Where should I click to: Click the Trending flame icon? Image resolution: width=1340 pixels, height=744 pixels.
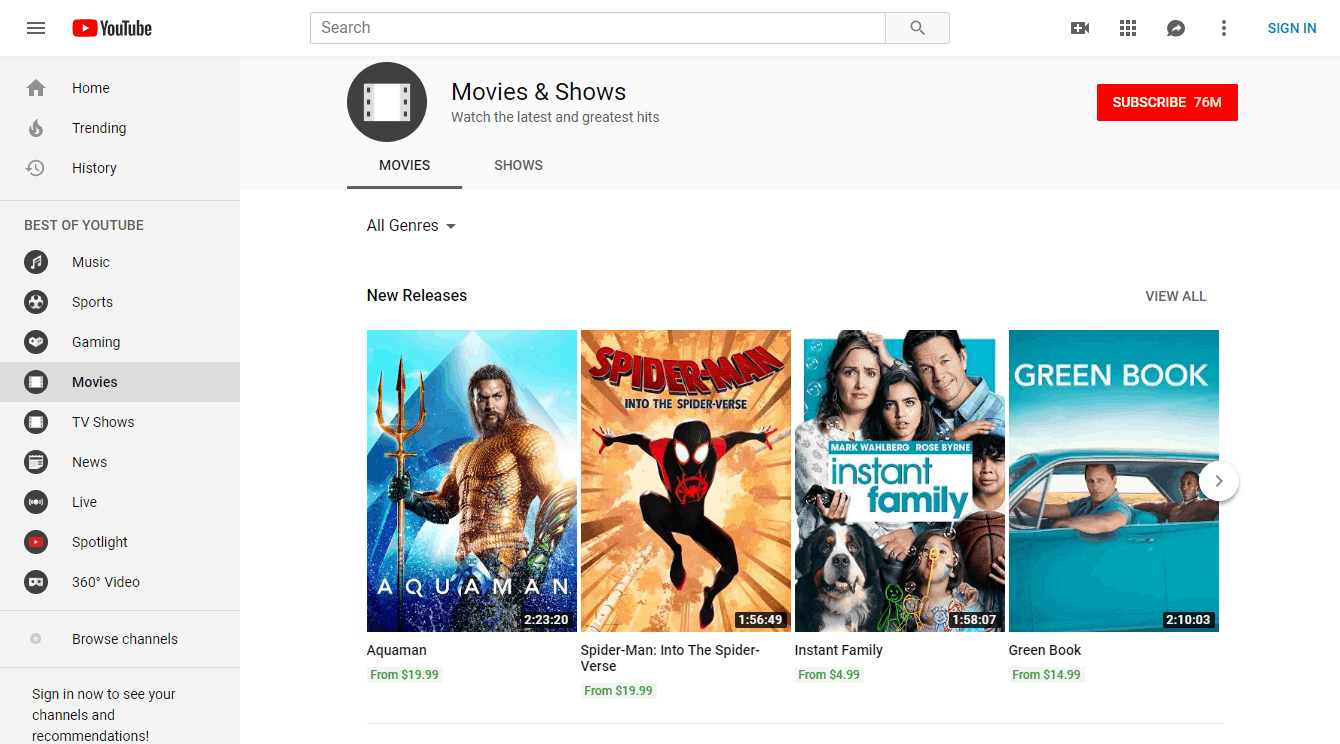[36, 128]
